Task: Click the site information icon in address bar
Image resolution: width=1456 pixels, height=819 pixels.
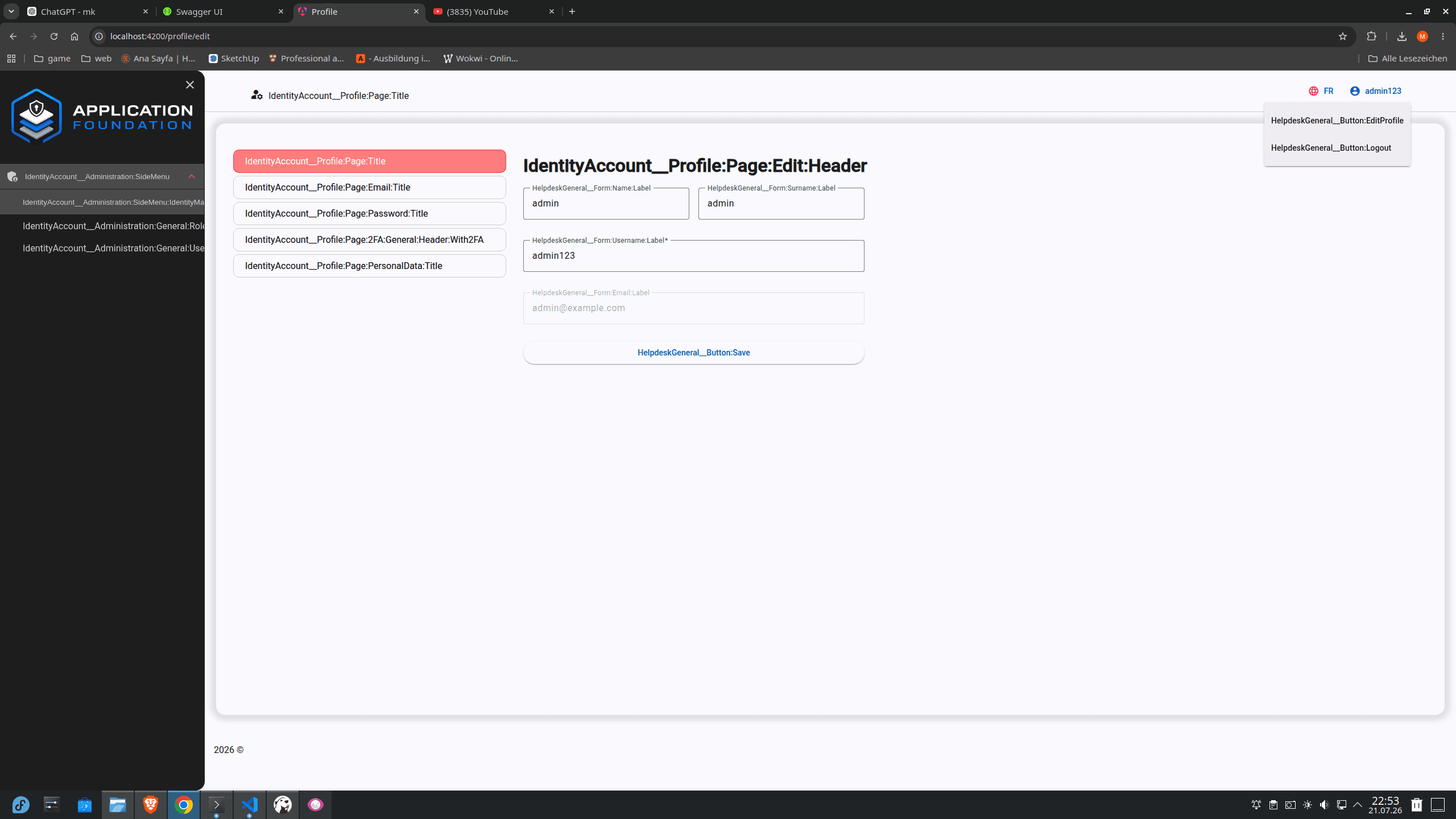Action: (x=99, y=36)
